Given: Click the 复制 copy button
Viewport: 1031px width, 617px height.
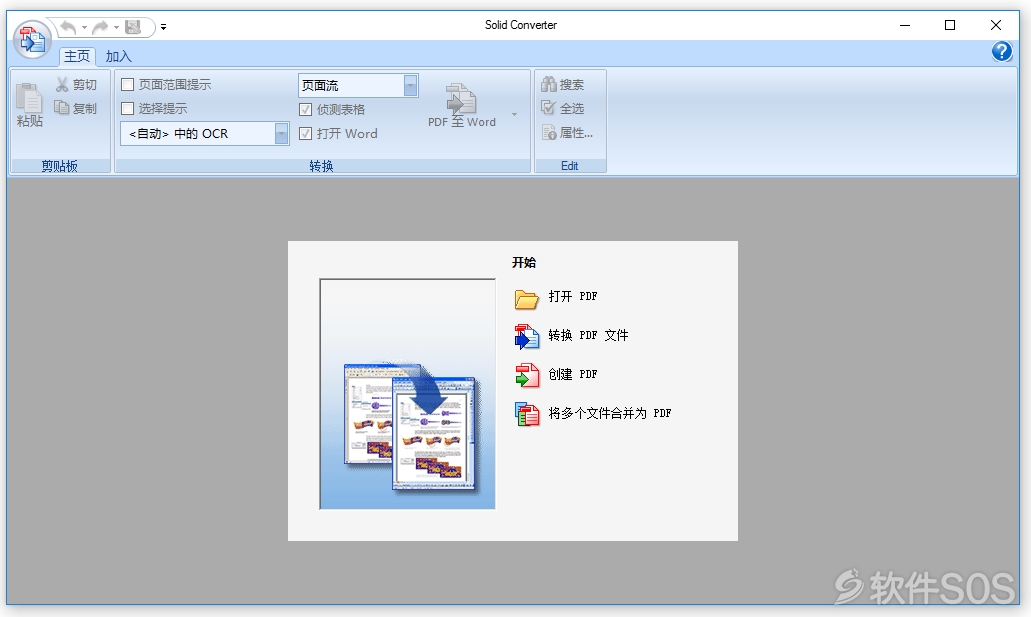Looking at the screenshot, I should 76,108.
